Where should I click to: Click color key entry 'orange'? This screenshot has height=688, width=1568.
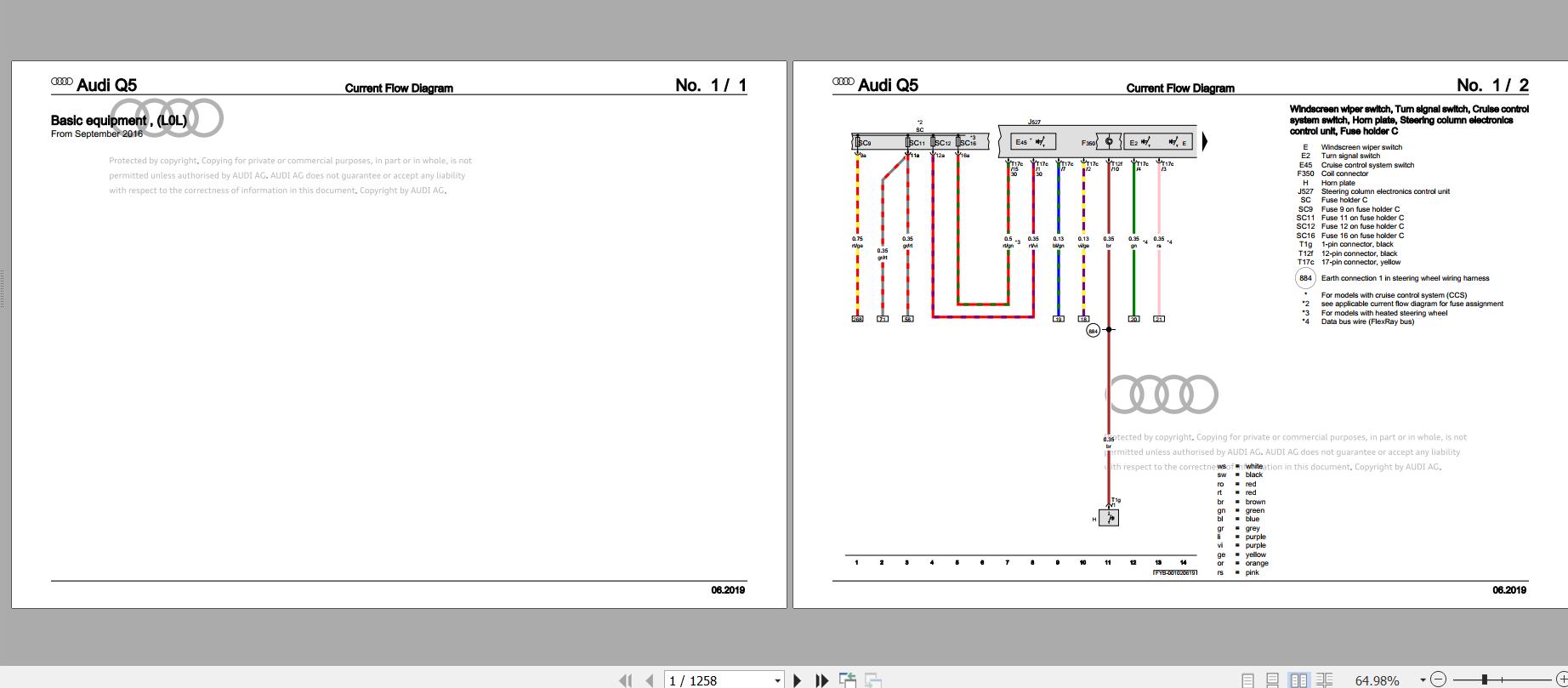click(x=1257, y=563)
